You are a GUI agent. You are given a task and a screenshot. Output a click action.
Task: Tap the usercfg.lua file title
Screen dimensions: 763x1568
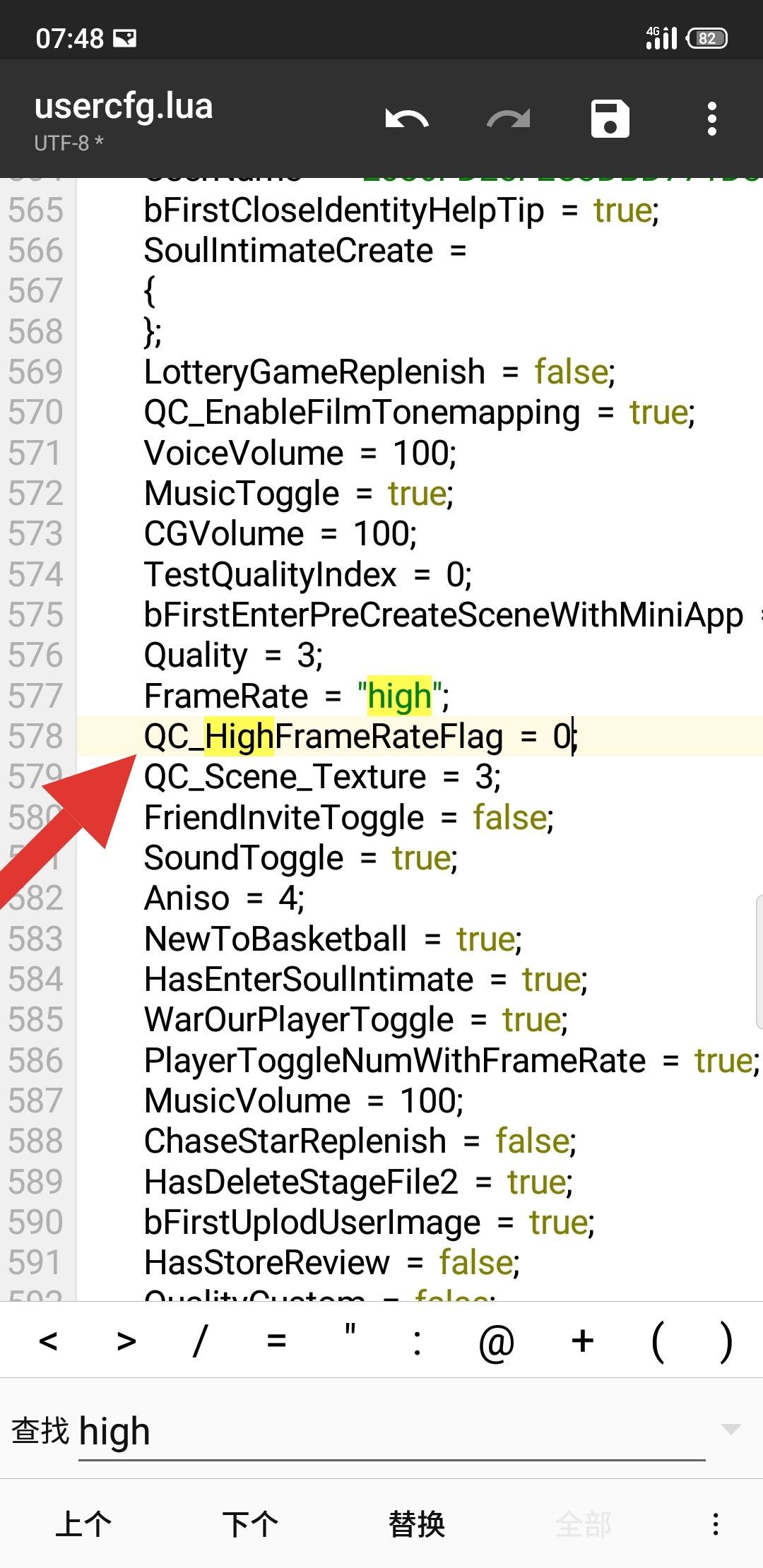coord(124,106)
